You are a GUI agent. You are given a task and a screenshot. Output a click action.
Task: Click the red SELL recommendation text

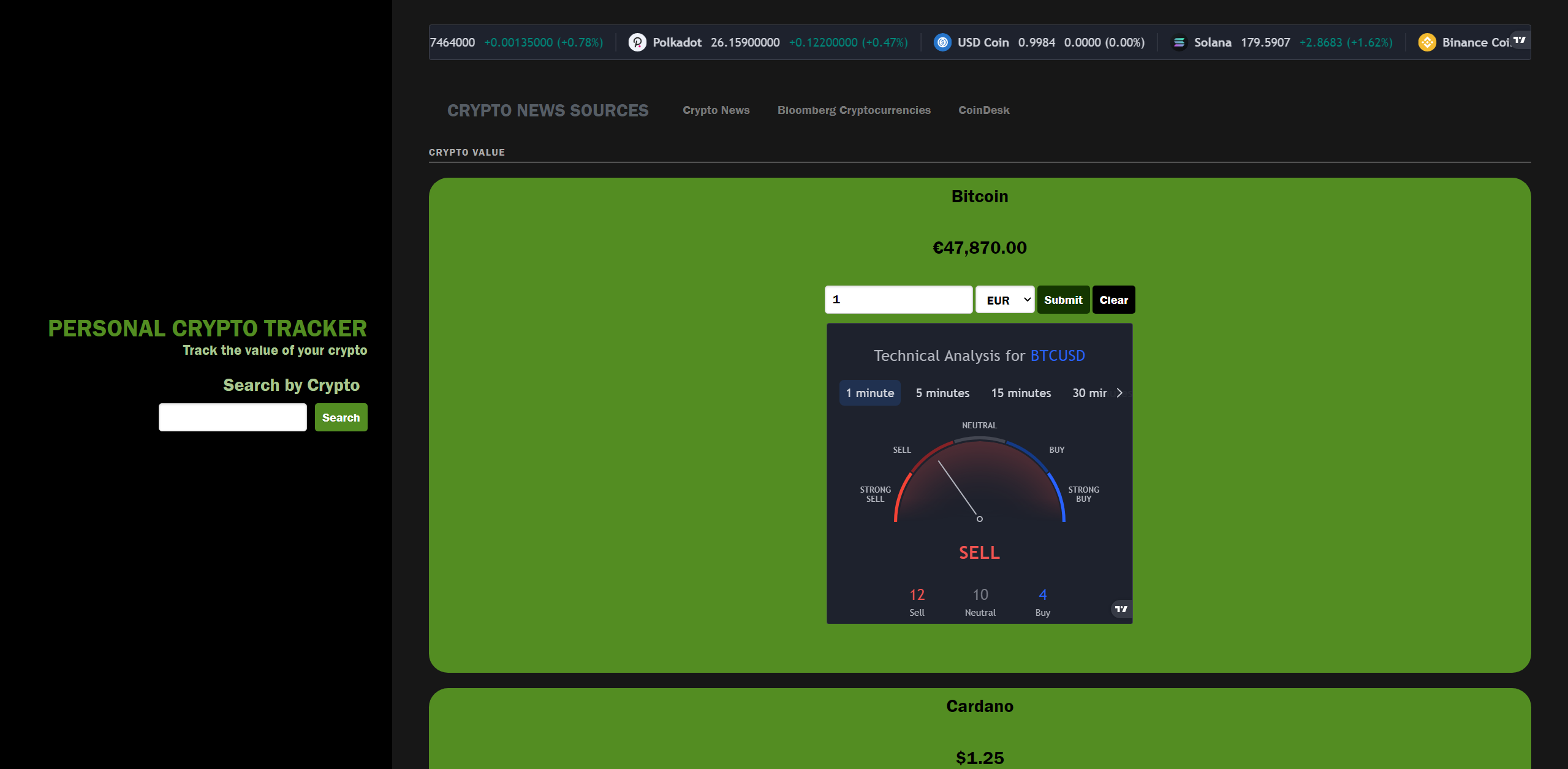(x=979, y=553)
